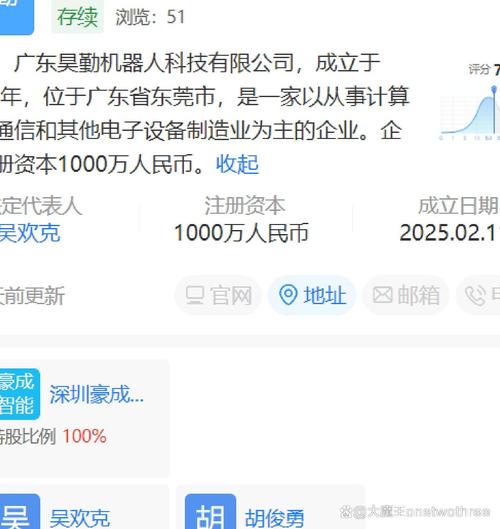Click the 豪成智能 logo tile
The image size is (500, 529).
(20, 394)
